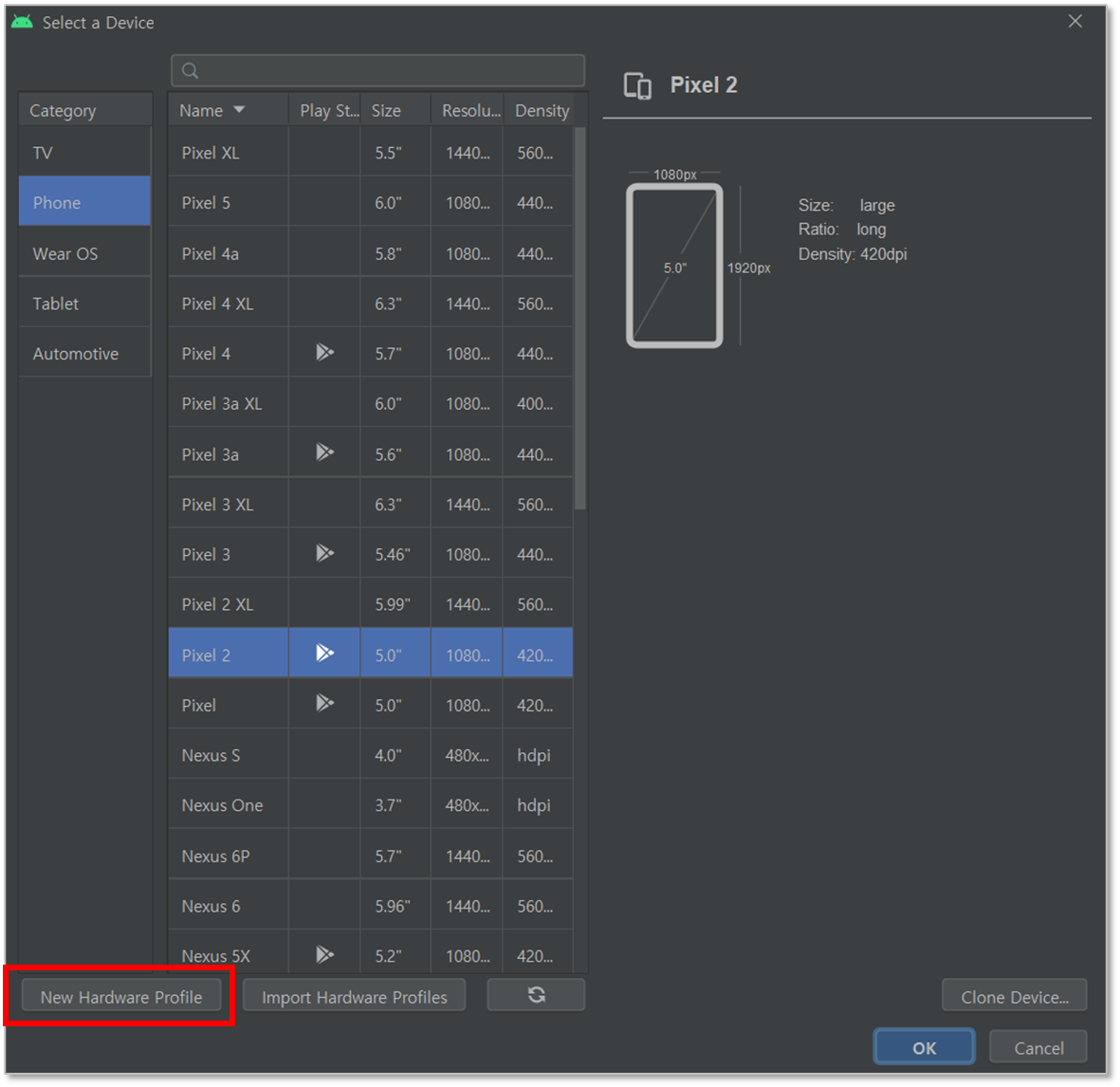Viewport: 1120px width, 1087px height.
Task: Click the Cancel button
Action: [1038, 1048]
